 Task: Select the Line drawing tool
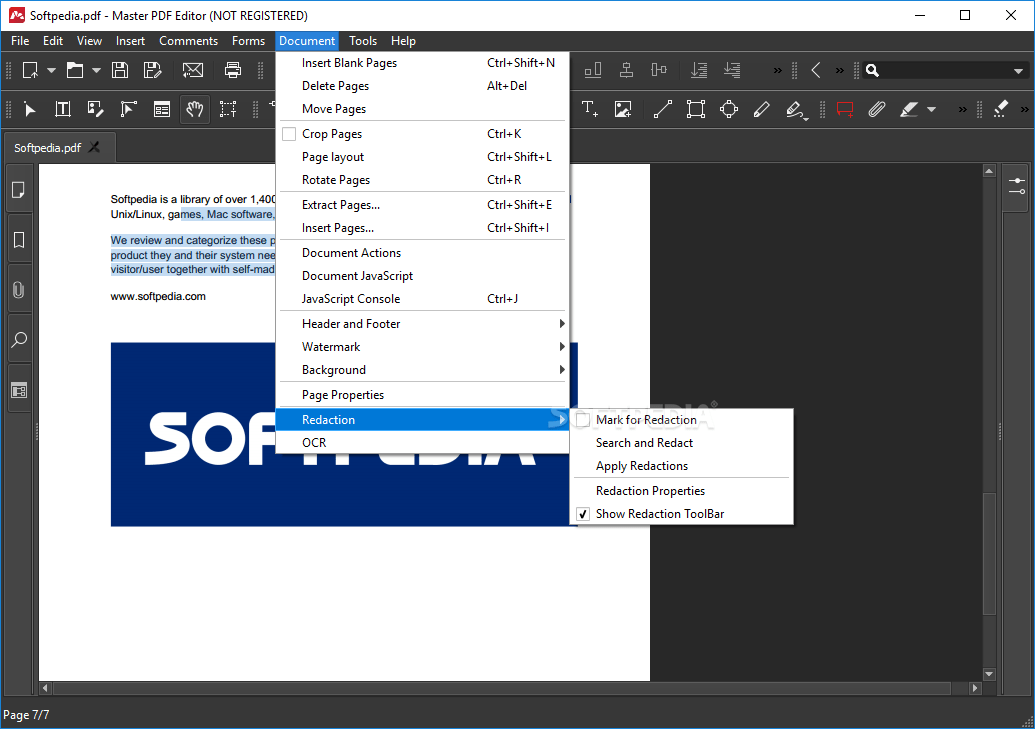tap(662, 109)
